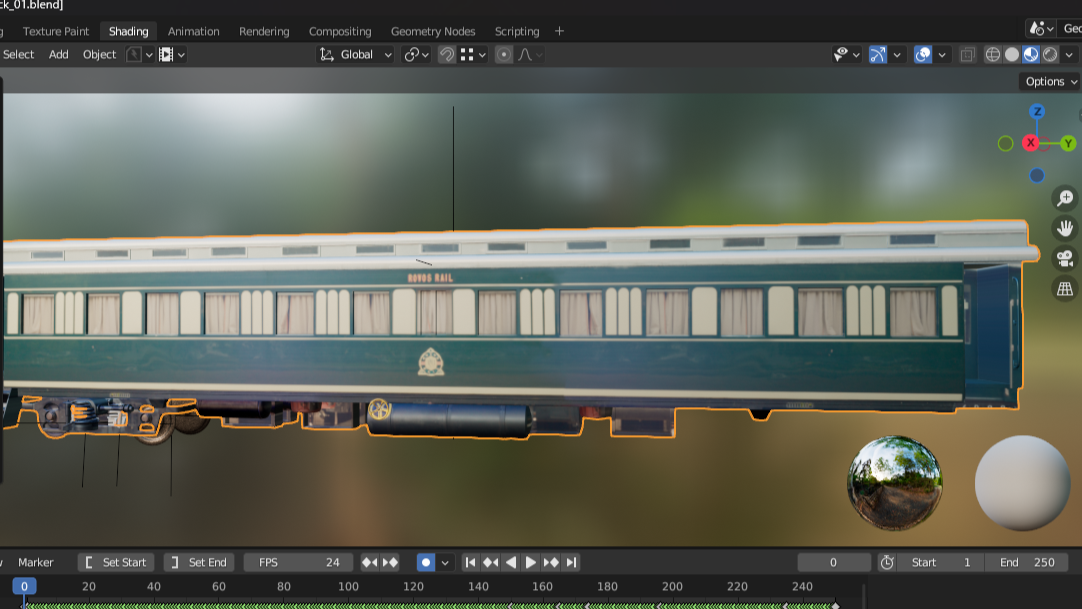This screenshot has height=609, width=1082.
Task: Switch perspective/orthographic with the grid icon
Action: 1064,289
